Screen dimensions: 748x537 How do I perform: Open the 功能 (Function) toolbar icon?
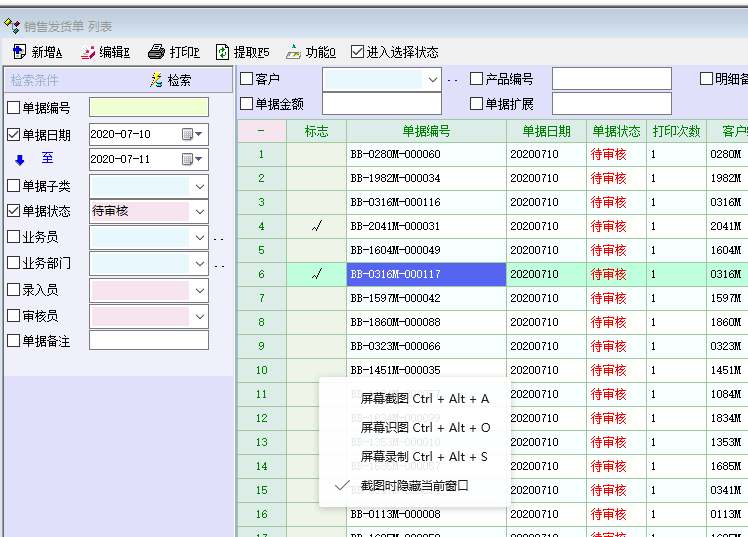(x=293, y=52)
